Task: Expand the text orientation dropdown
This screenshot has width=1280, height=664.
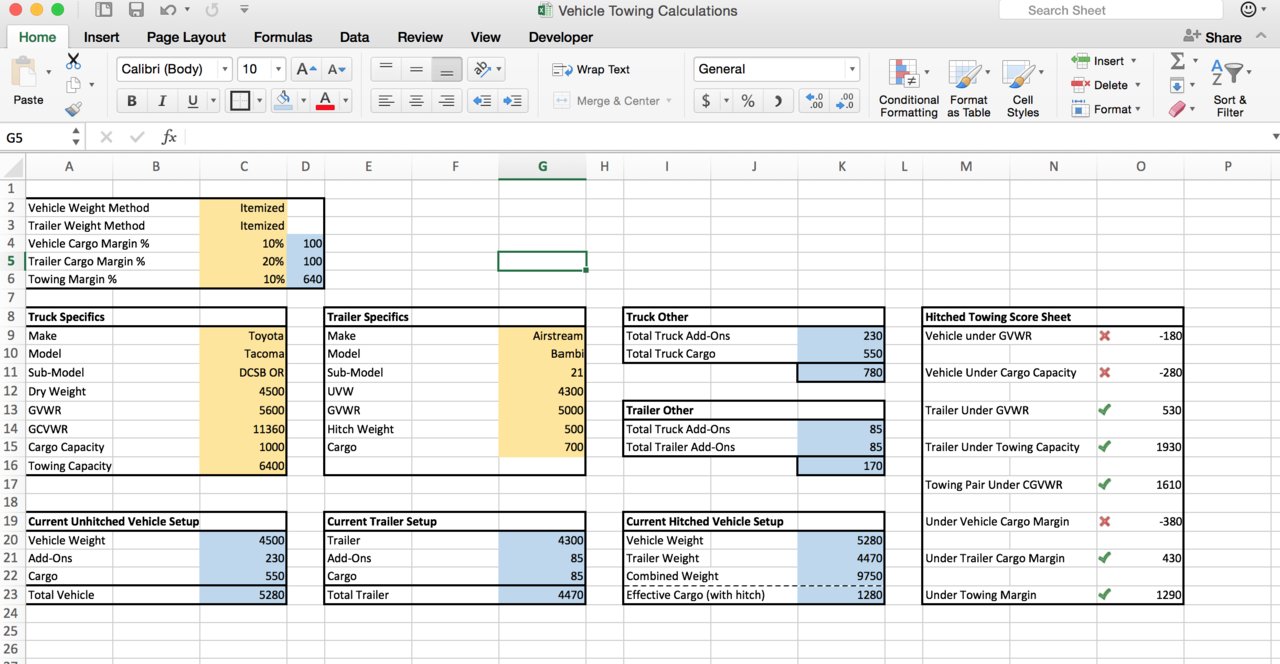Action: tap(499, 69)
